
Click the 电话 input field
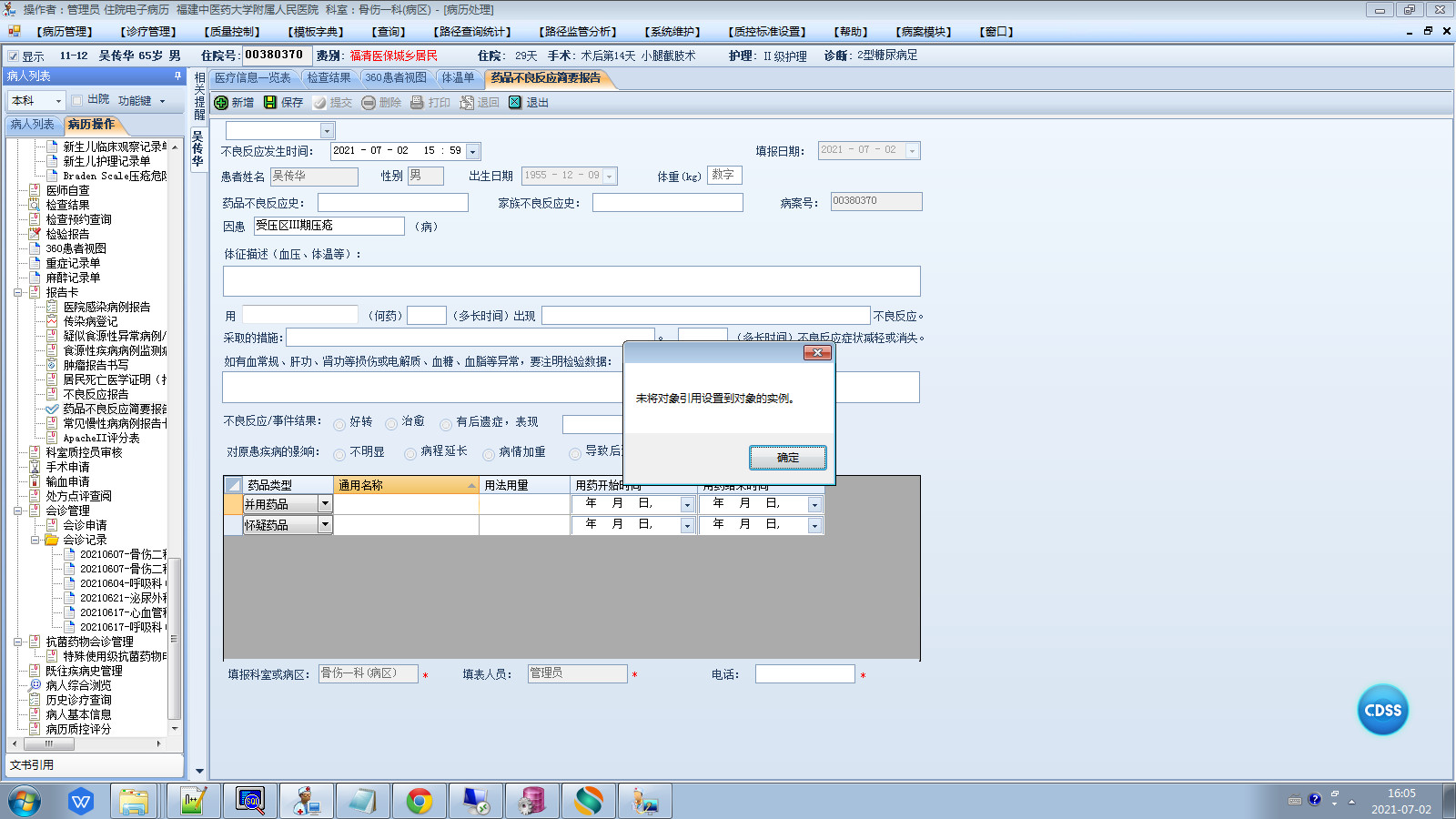pyautogui.click(x=805, y=673)
